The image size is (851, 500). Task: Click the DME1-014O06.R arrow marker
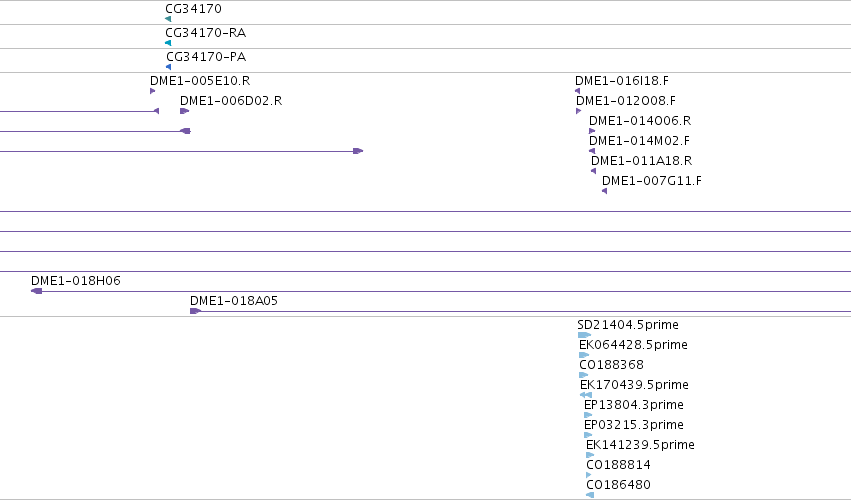click(592, 131)
